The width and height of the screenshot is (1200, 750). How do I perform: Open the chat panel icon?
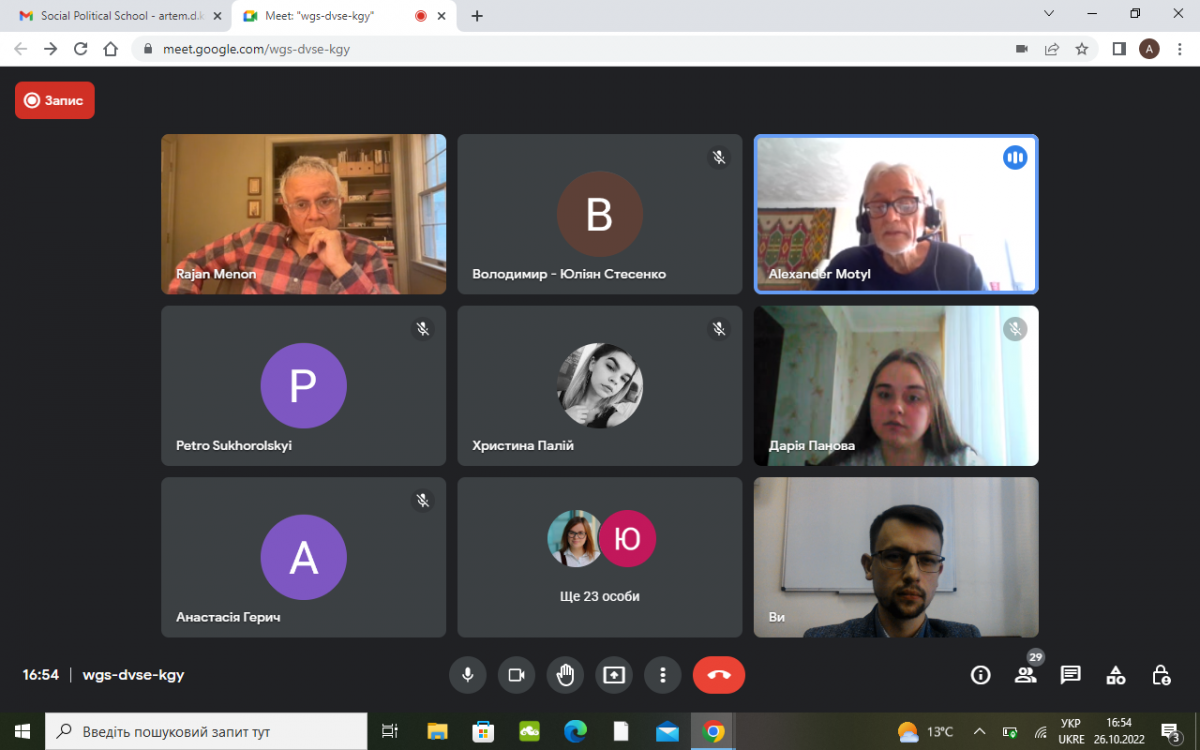1070,675
